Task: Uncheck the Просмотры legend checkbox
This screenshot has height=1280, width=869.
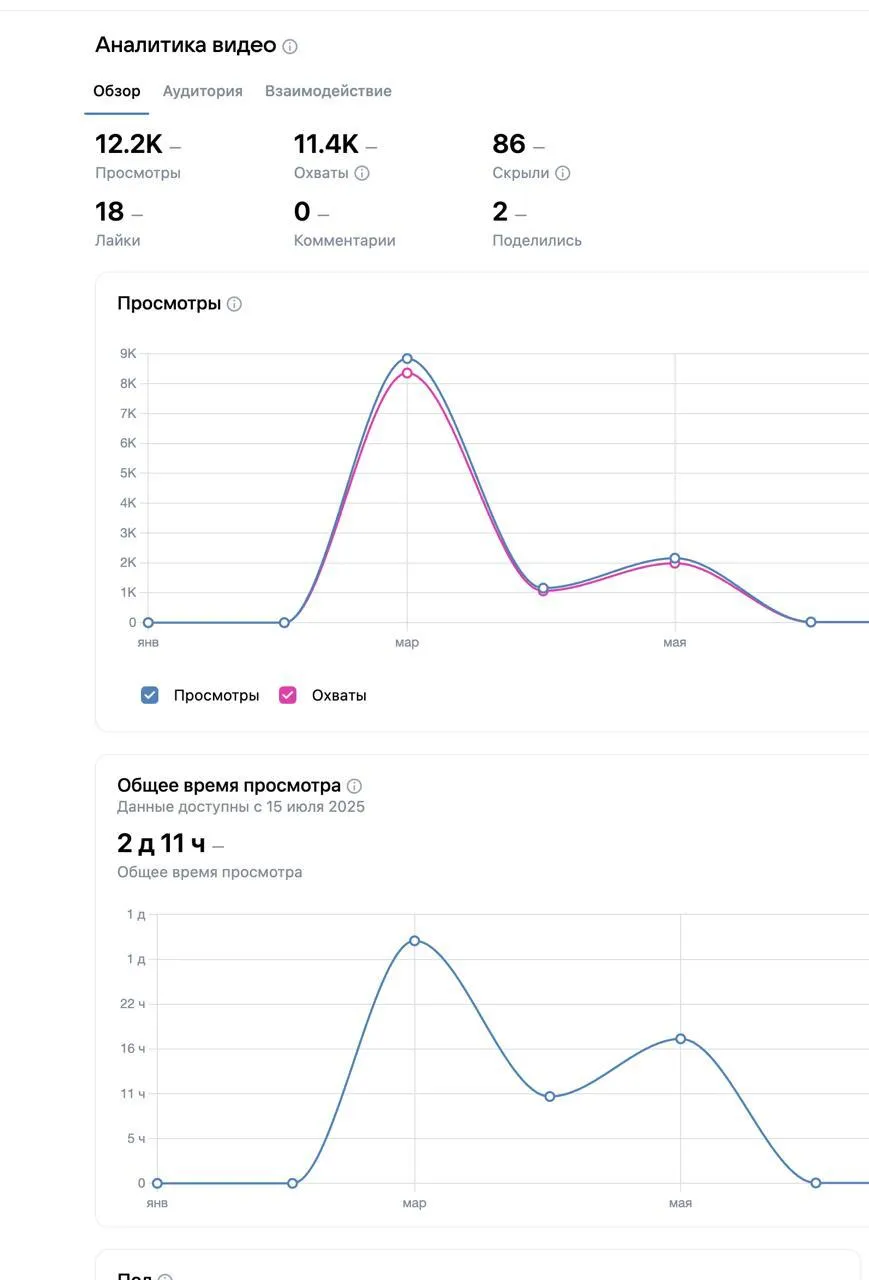Action: (150, 695)
